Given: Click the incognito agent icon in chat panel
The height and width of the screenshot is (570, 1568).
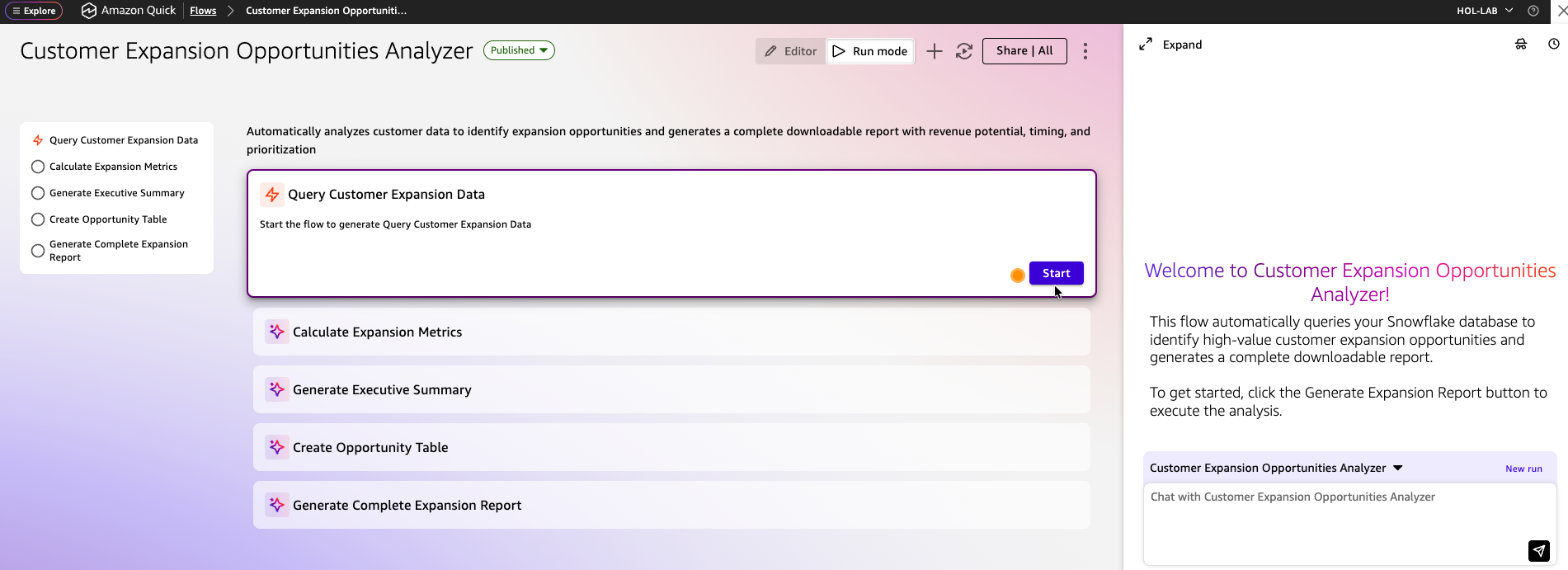Looking at the screenshot, I should pyautogui.click(x=1521, y=45).
